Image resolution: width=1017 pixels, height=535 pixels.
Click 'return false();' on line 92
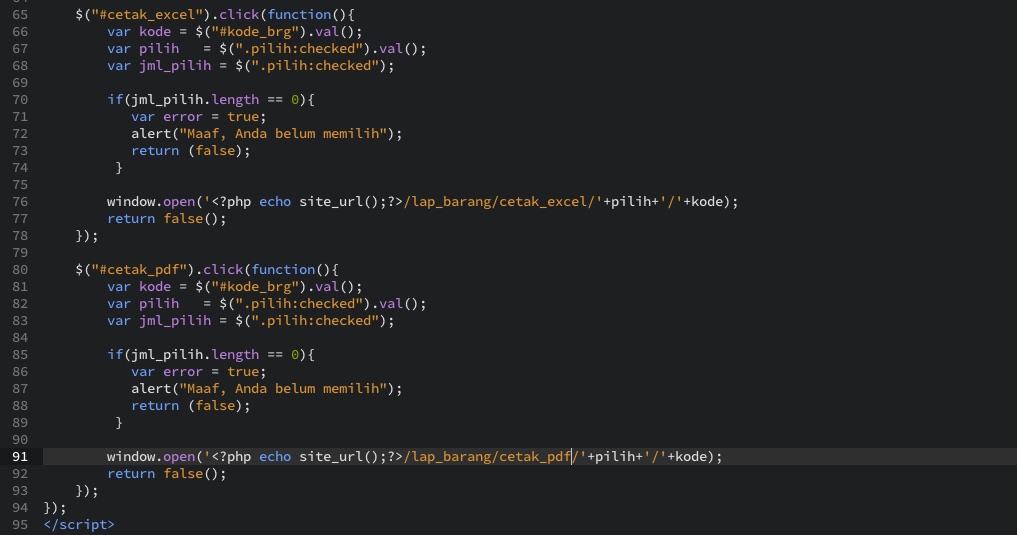(x=167, y=473)
